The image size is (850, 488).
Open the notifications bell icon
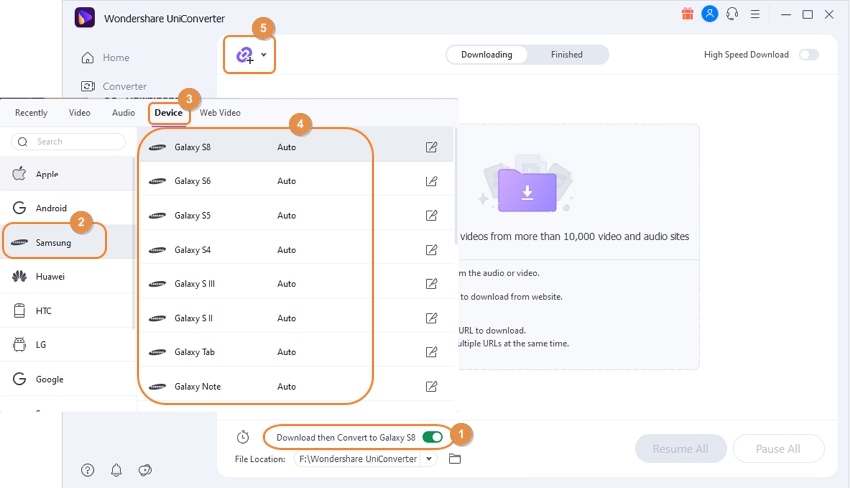[116, 470]
